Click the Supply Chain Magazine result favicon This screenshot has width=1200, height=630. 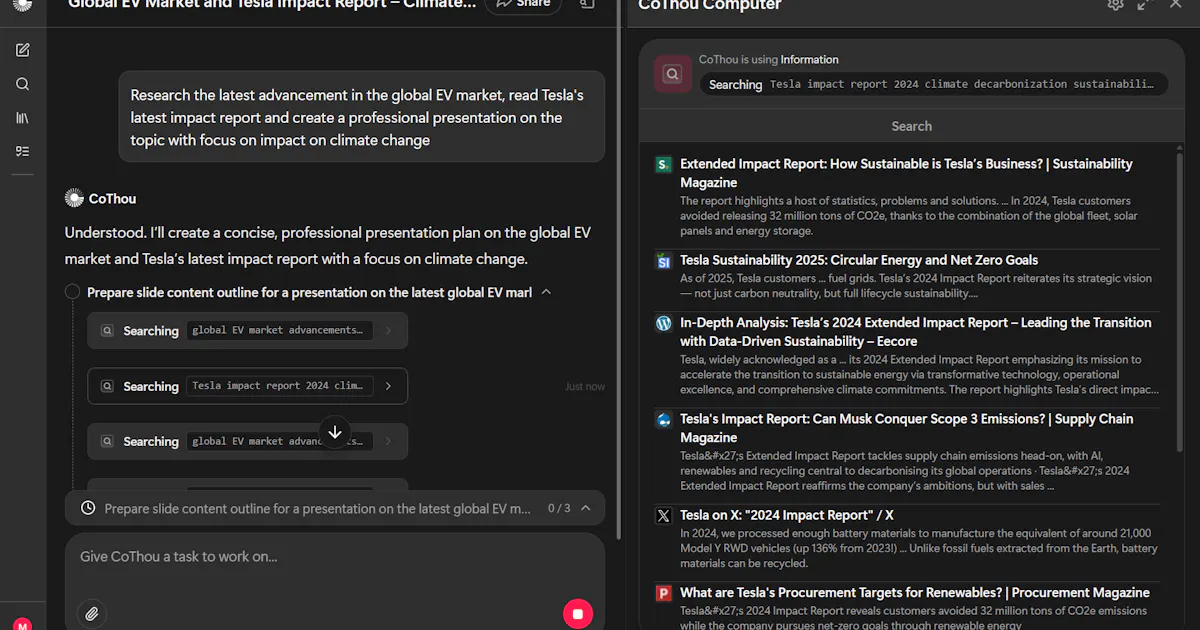pos(664,420)
